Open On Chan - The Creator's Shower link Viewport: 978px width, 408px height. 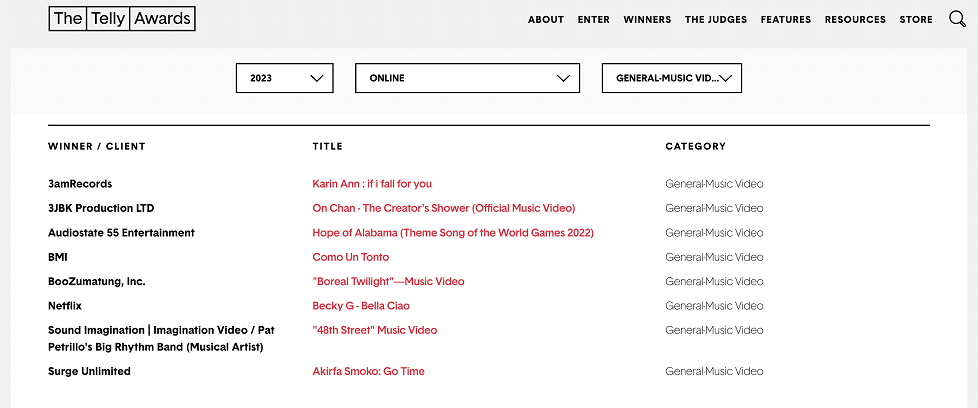pyautogui.click(x=444, y=208)
